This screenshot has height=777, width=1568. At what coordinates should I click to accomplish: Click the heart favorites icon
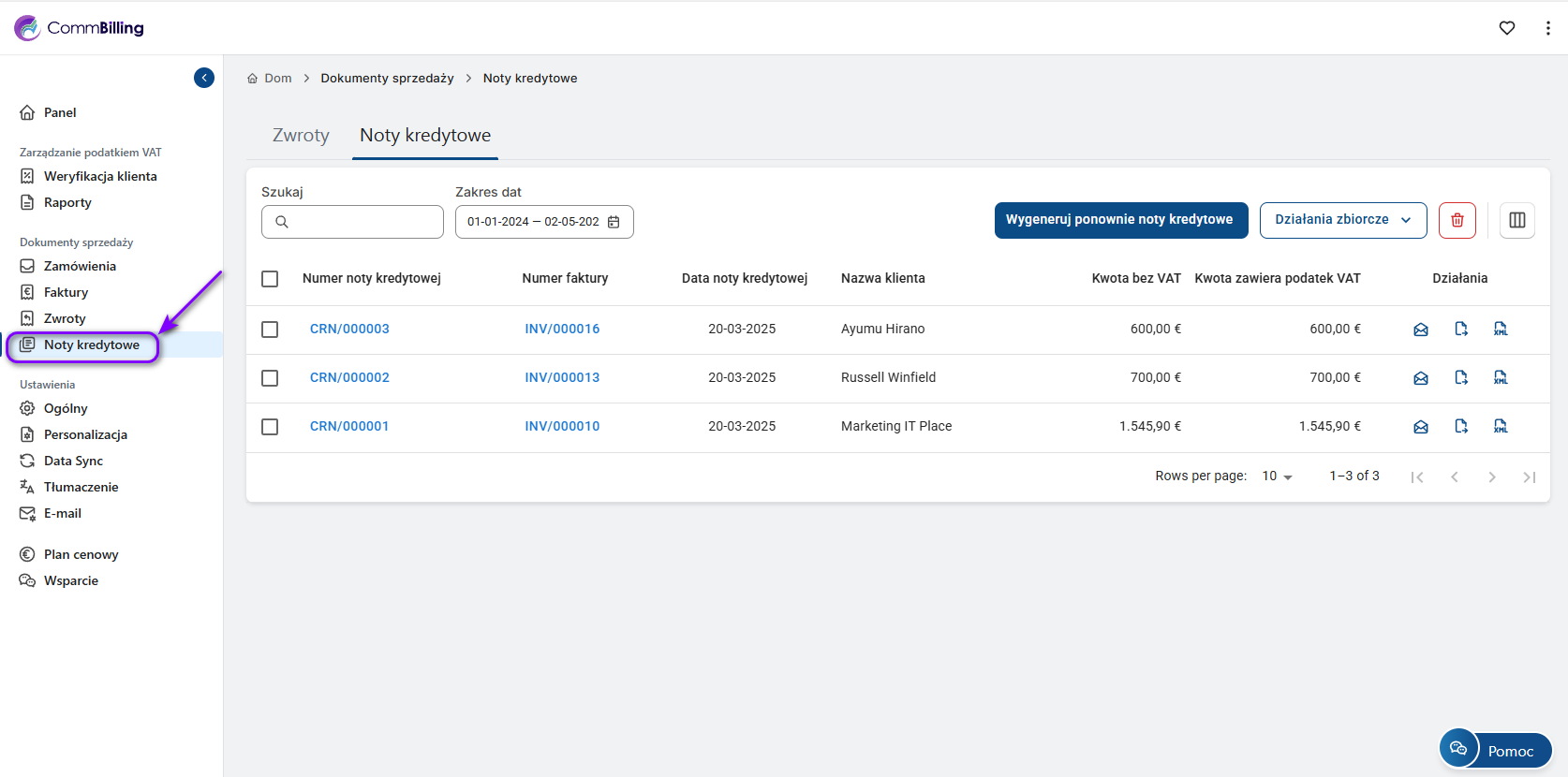click(x=1507, y=28)
